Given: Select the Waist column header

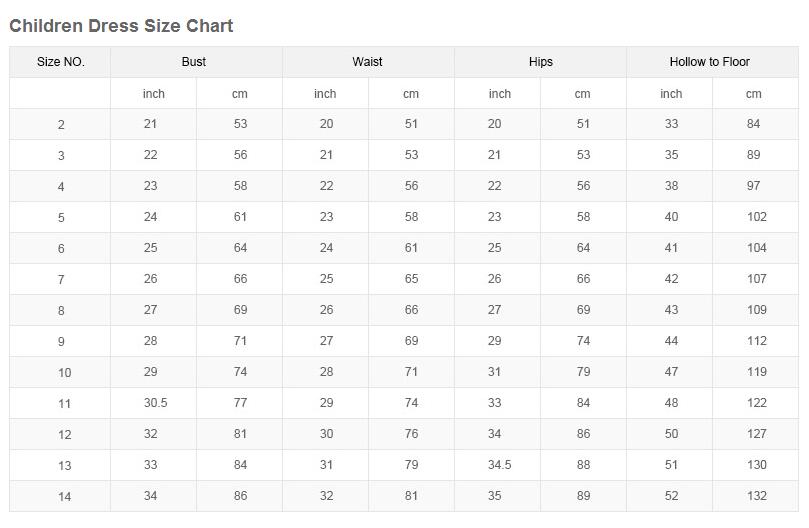Looking at the screenshot, I should pyautogui.click(x=367, y=62).
